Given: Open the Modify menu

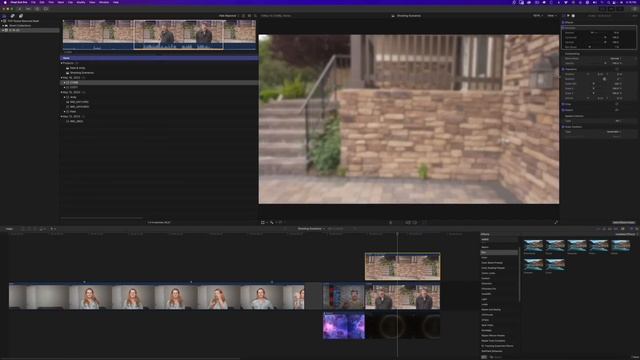Looking at the screenshot, I should 81,2.
